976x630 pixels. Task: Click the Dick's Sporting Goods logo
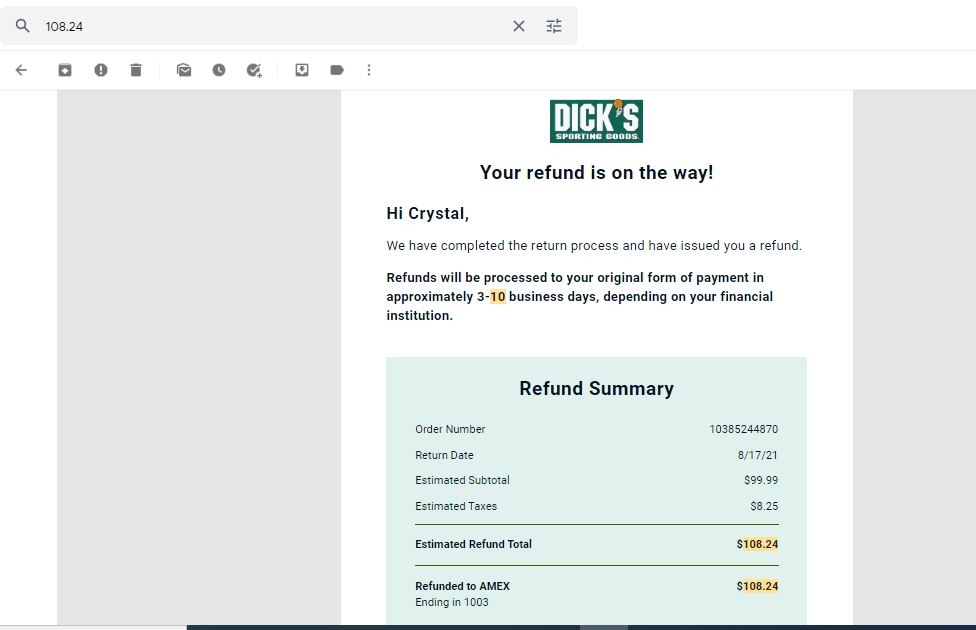[596, 121]
